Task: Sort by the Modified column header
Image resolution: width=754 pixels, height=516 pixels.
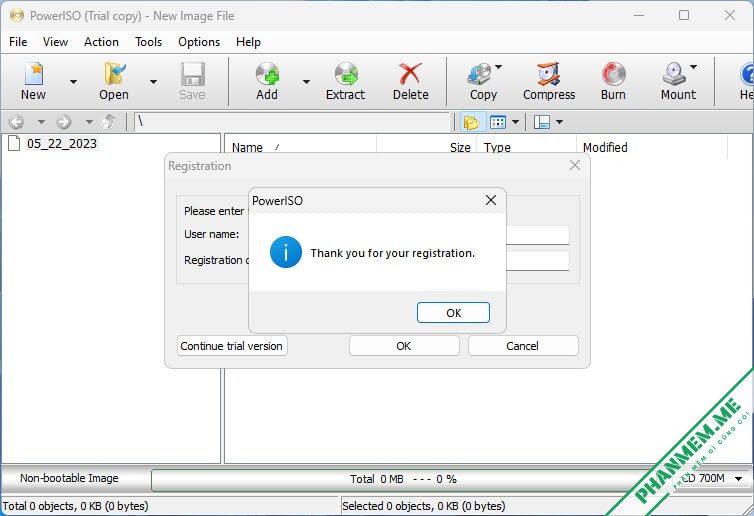Action: pos(652,147)
